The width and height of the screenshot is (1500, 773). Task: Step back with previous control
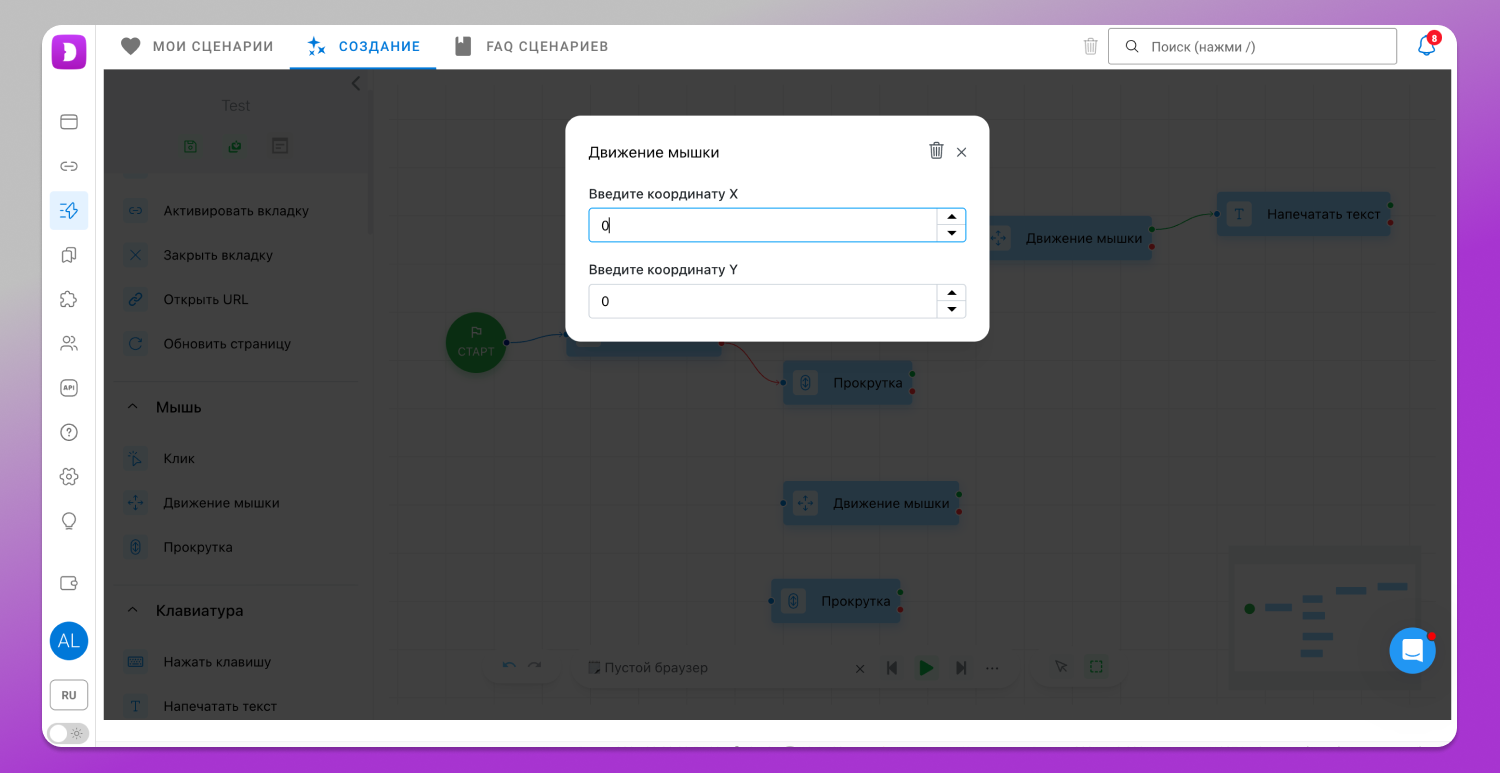(x=892, y=668)
